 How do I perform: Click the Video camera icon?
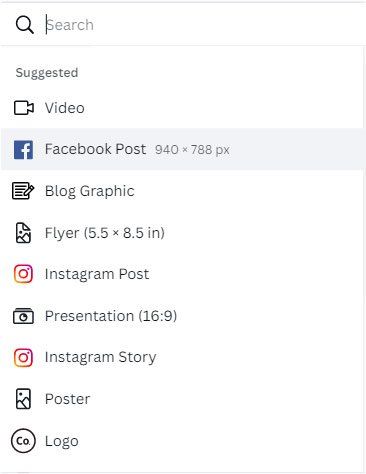coord(24,108)
